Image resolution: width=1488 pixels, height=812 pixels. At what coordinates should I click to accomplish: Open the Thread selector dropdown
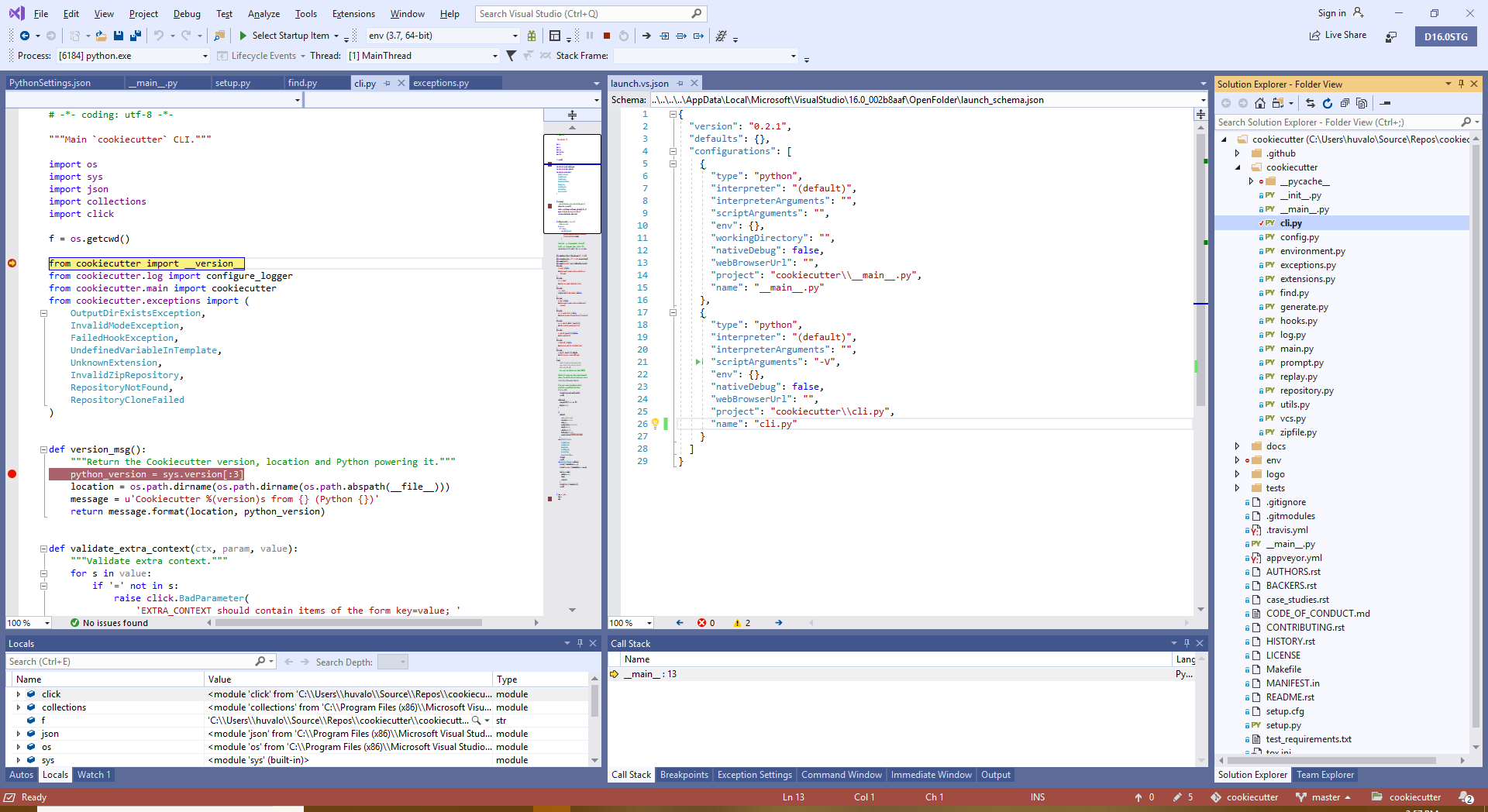[494, 55]
